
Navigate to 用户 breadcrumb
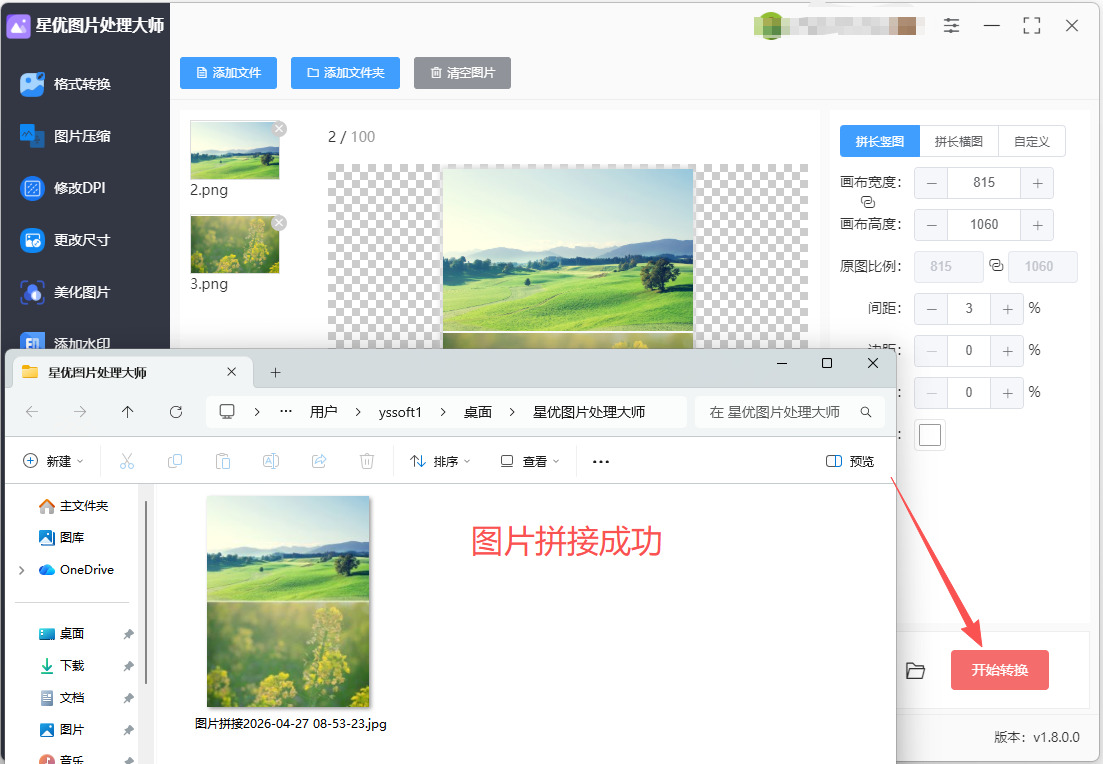click(x=324, y=412)
